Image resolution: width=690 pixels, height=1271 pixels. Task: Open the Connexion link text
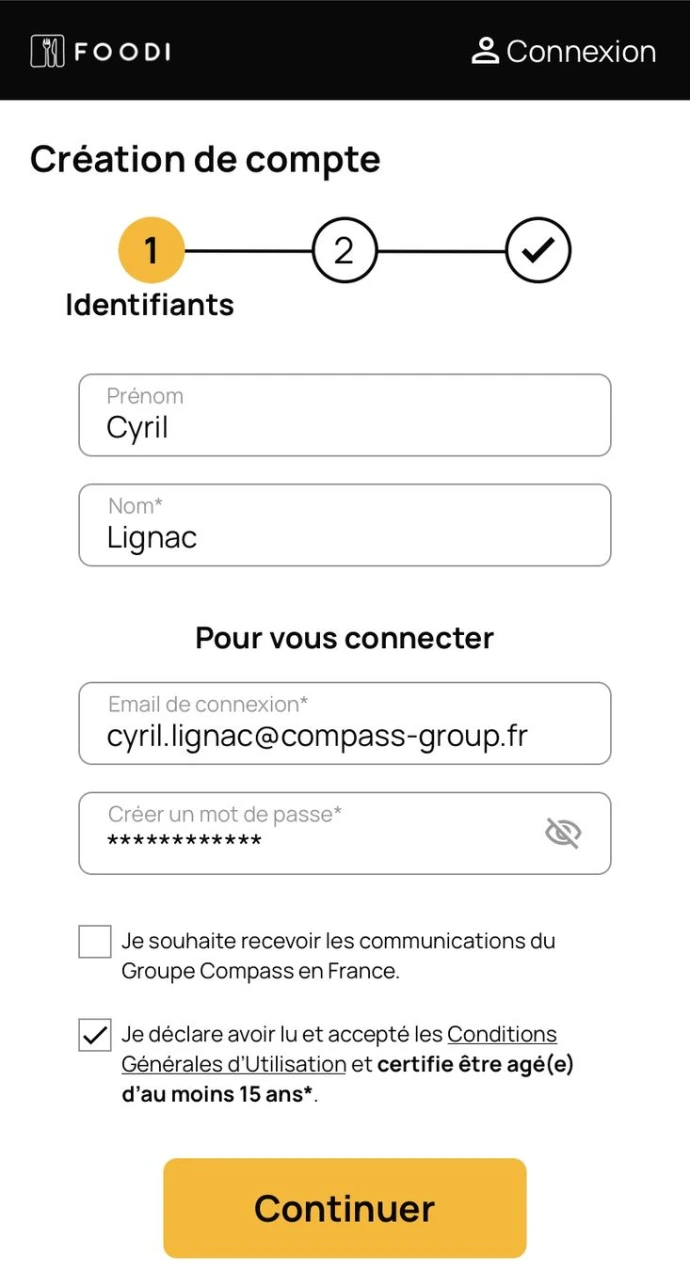(581, 52)
